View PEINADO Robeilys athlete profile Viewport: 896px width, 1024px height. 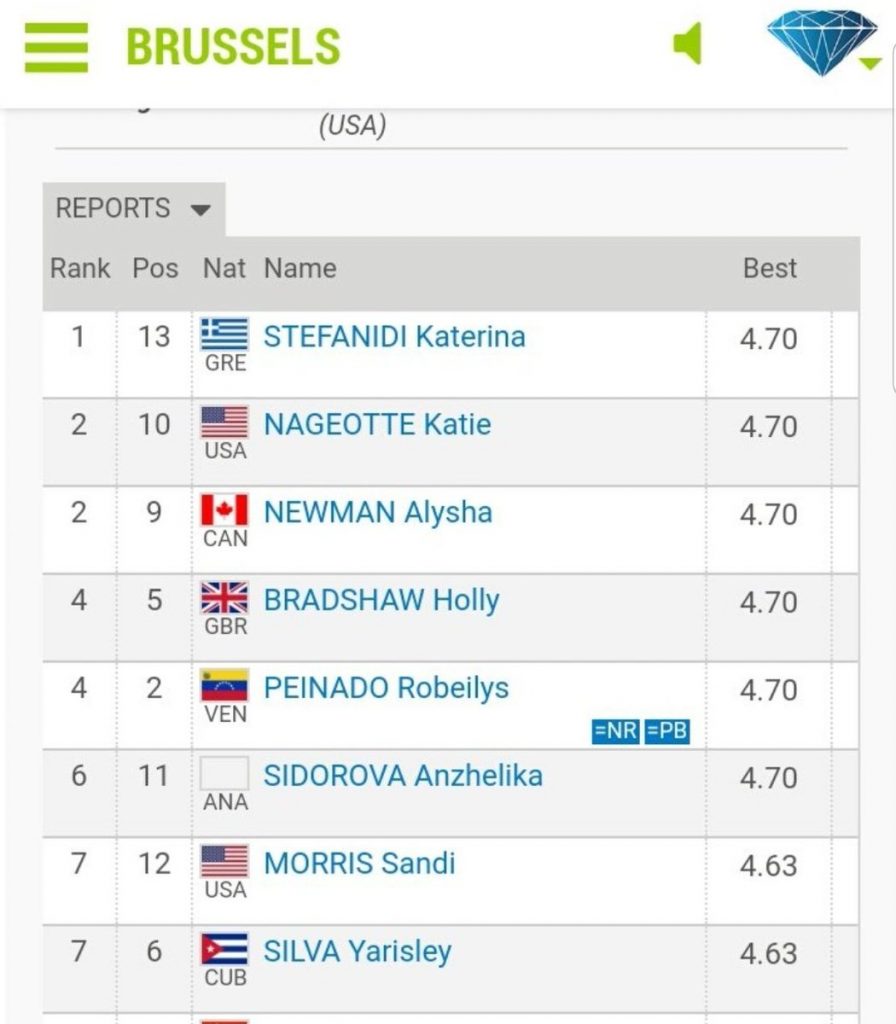click(386, 688)
